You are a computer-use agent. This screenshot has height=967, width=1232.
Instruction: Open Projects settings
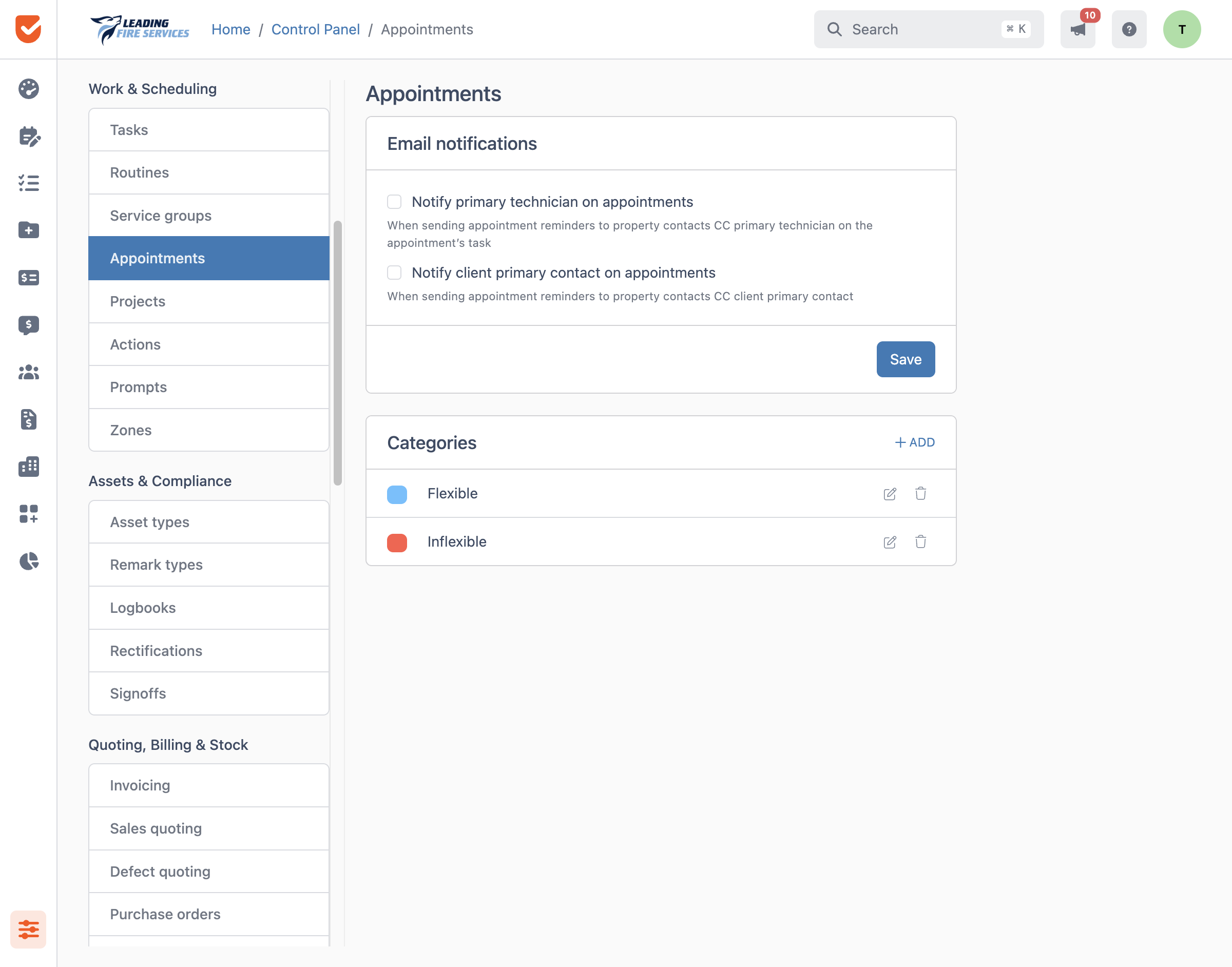coord(209,301)
